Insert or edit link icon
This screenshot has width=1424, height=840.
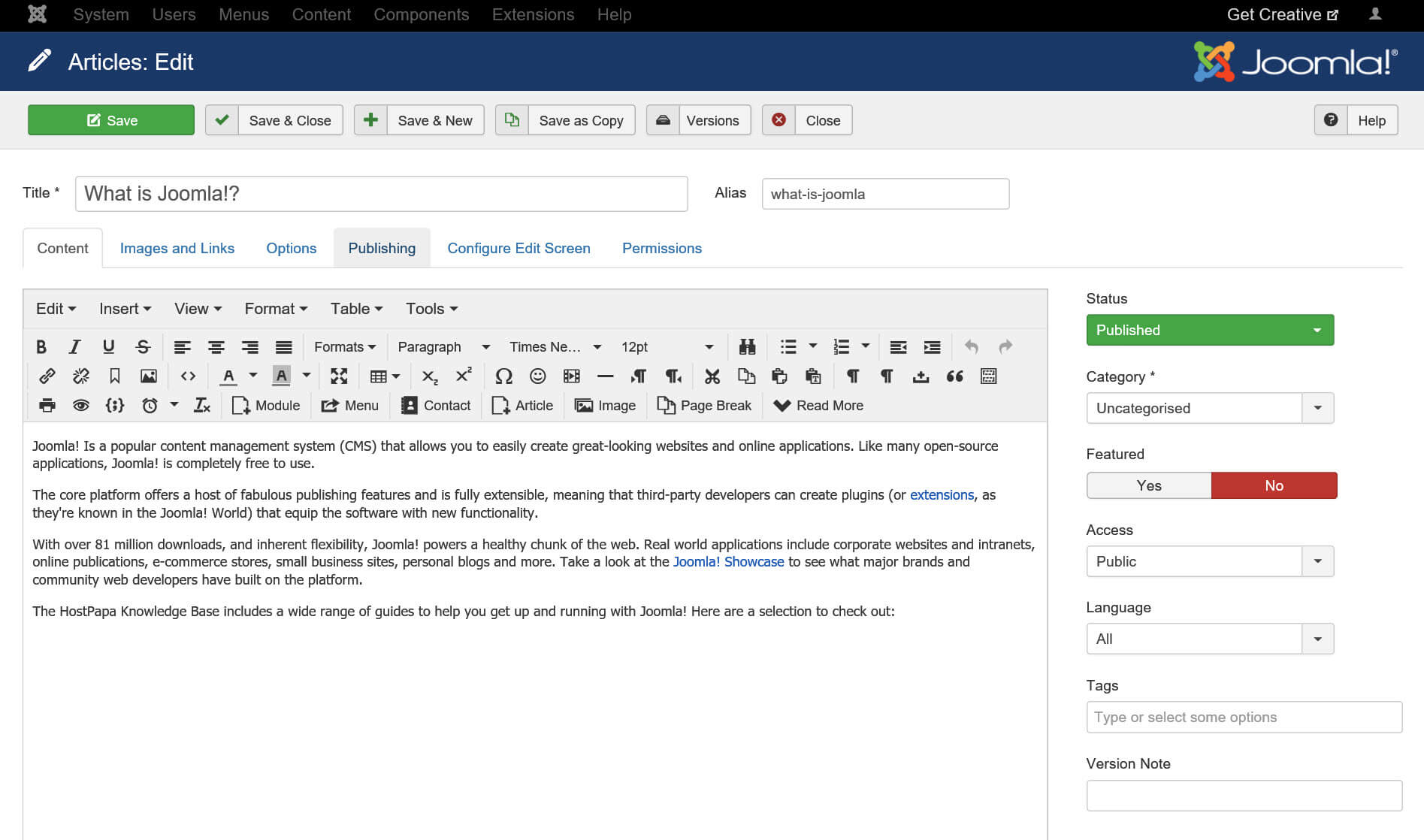[47, 376]
